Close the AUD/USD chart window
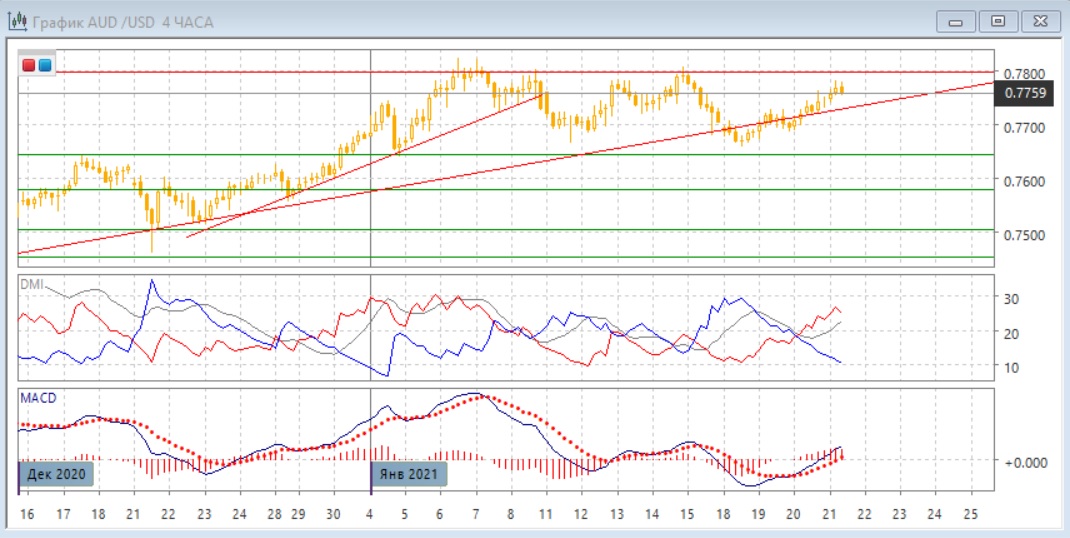The width and height of the screenshot is (1070, 538). pos(1037,21)
